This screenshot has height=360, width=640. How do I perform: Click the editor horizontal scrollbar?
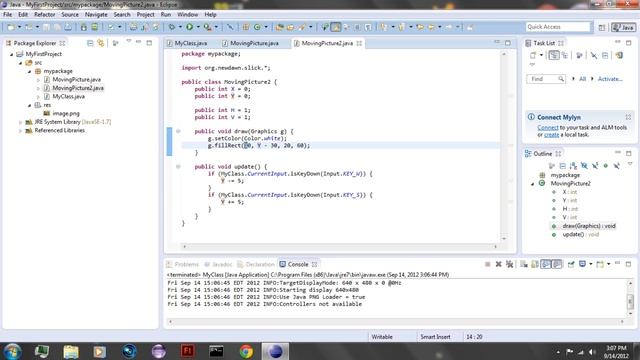[x=340, y=246]
